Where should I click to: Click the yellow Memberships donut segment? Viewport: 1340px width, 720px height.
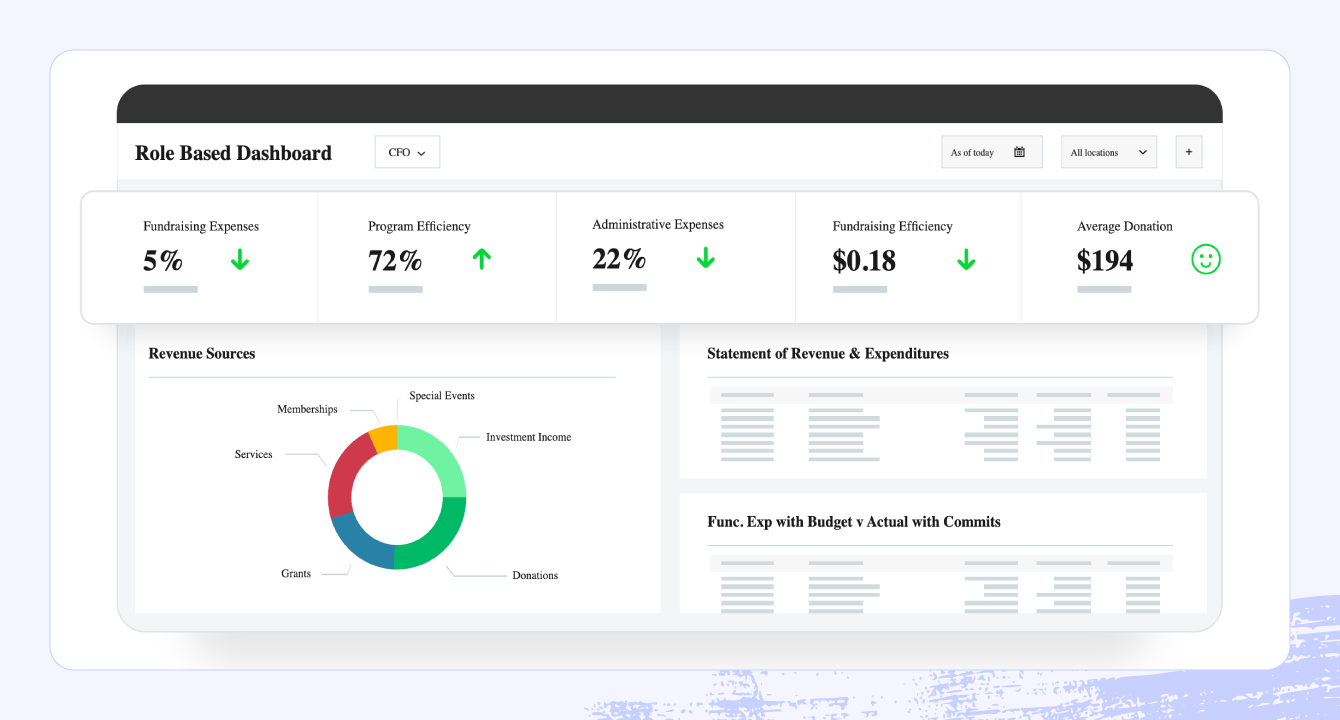(384, 438)
